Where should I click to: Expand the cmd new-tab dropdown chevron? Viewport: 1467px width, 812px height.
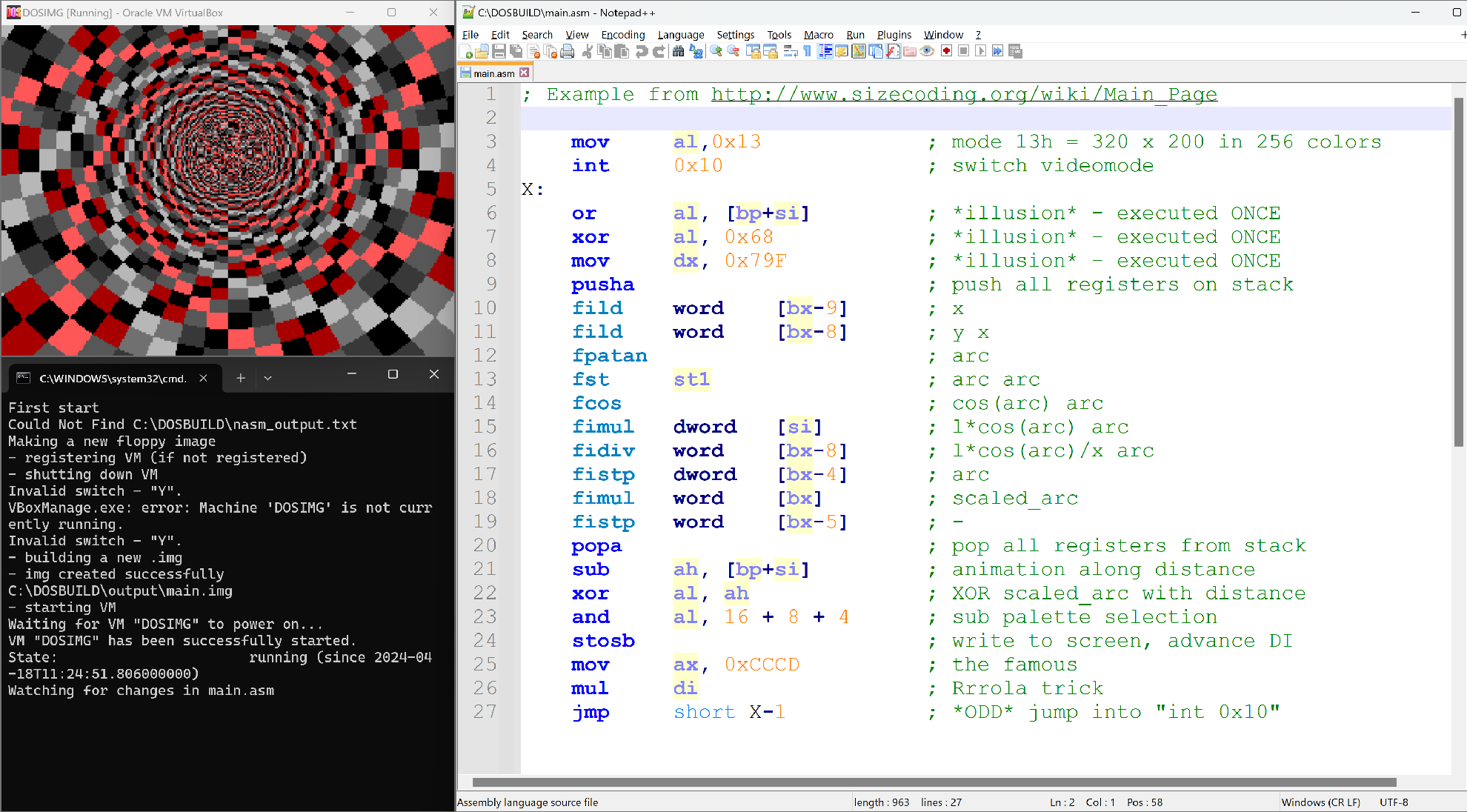pos(267,378)
